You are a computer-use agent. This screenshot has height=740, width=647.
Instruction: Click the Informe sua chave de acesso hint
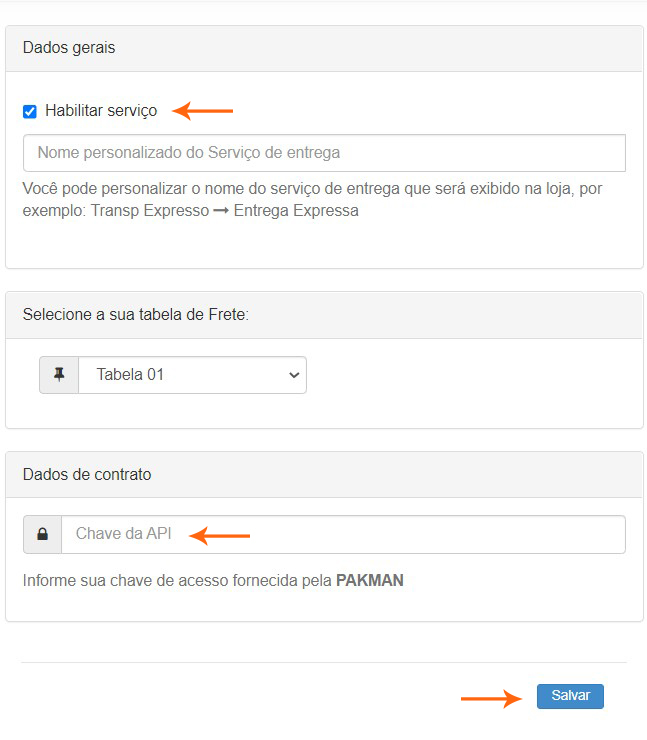(x=176, y=580)
